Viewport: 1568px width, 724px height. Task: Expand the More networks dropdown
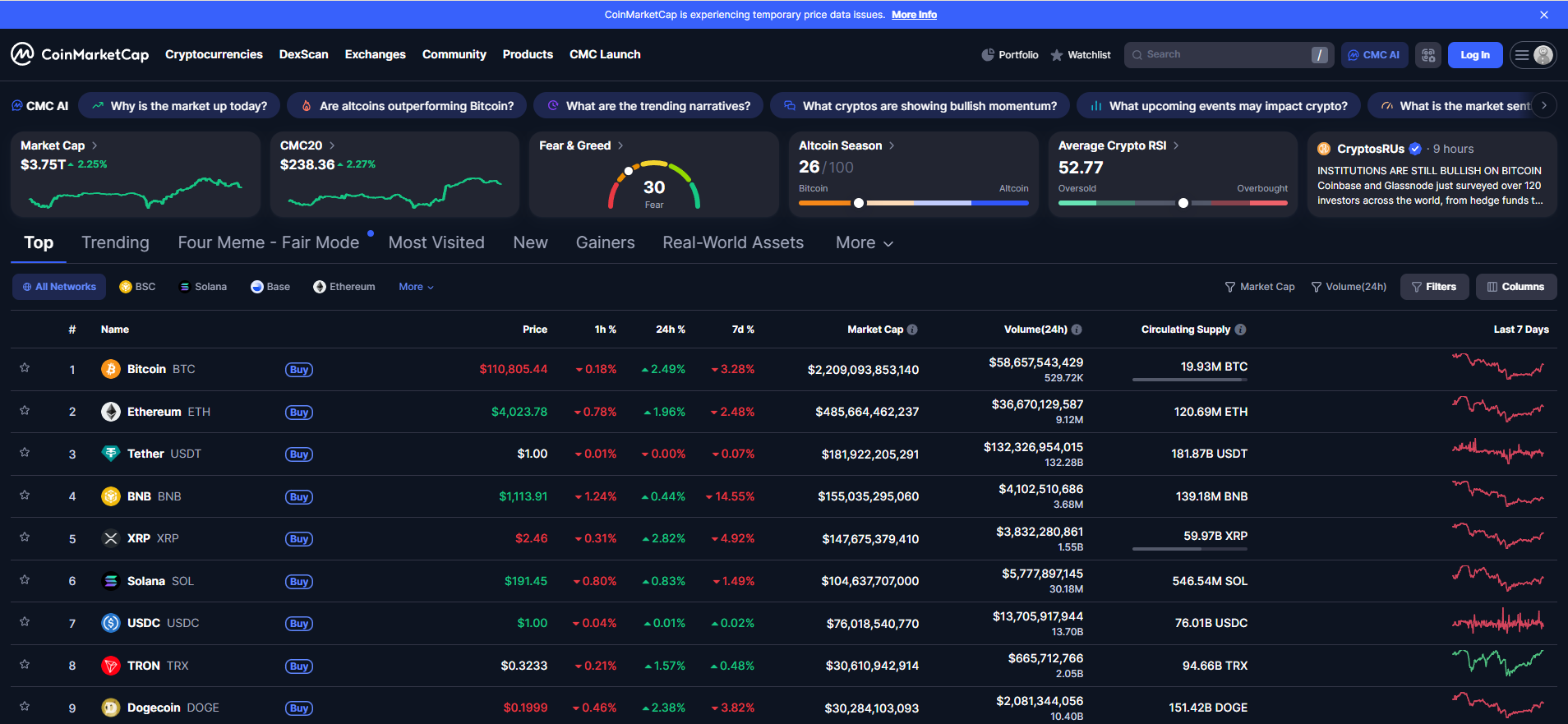click(416, 287)
